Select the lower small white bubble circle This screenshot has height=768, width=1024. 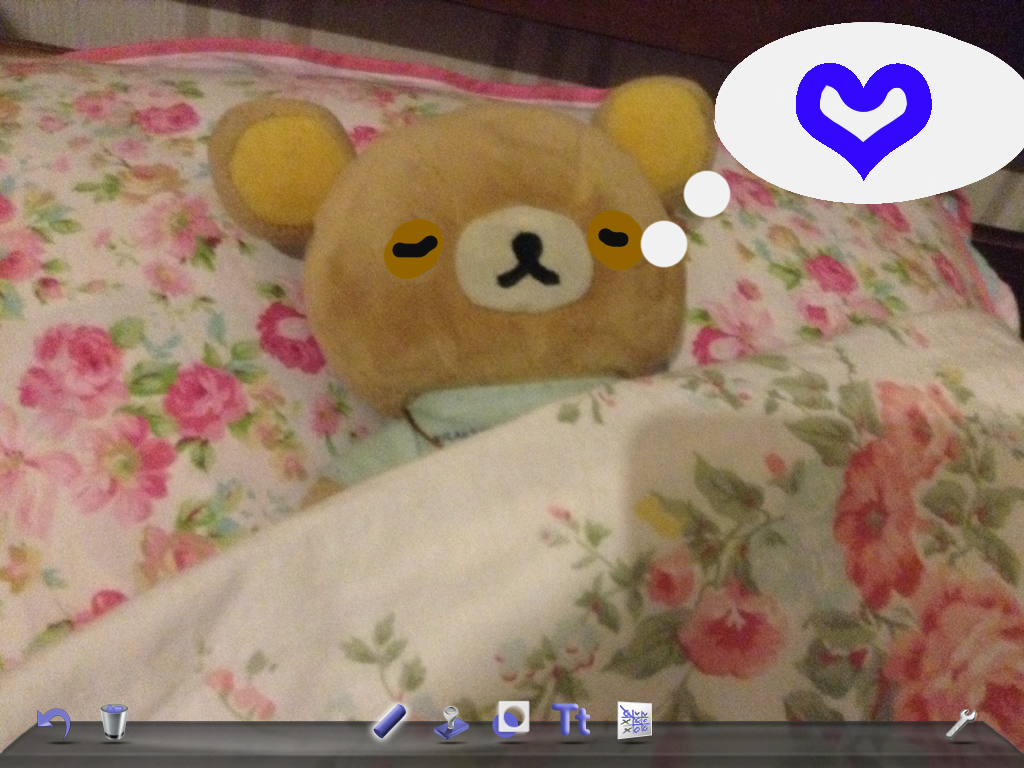point(663,244)
